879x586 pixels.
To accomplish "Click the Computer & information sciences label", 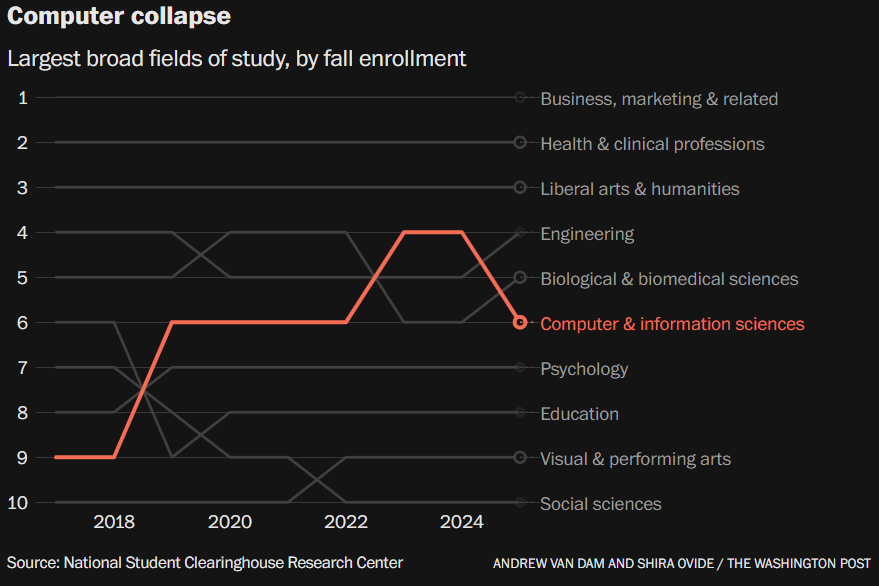I will 672,324.
